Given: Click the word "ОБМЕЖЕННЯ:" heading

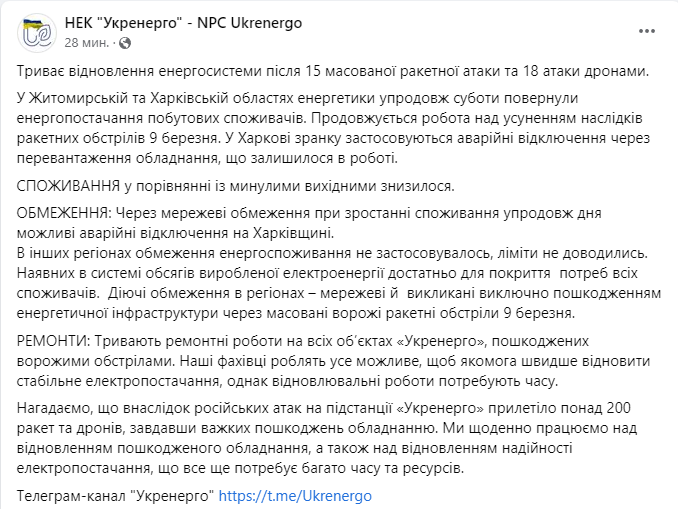Looking at the screenshot, I should click(x=64, y=213).
